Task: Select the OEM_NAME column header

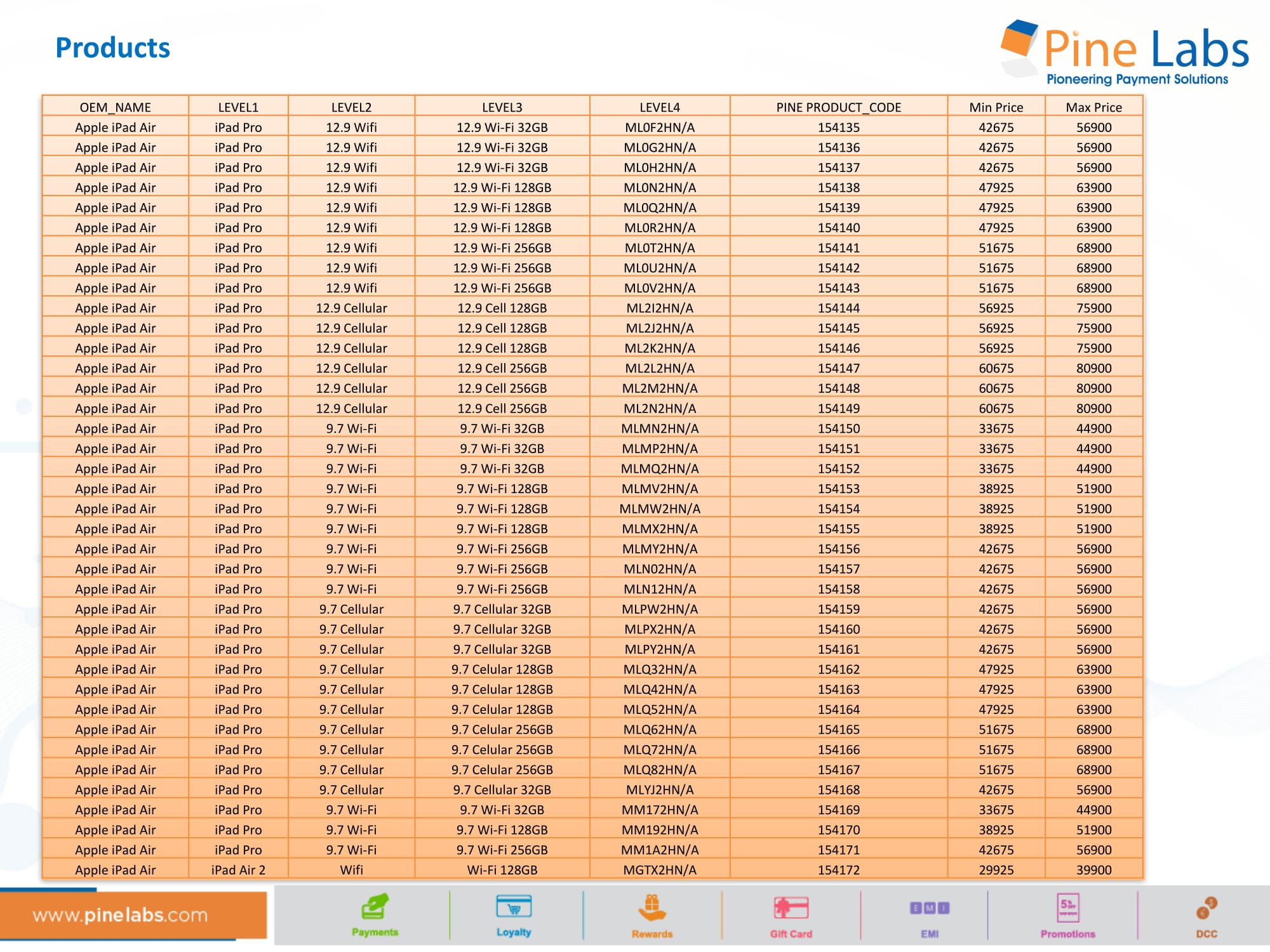Action: tap(115, 107)
